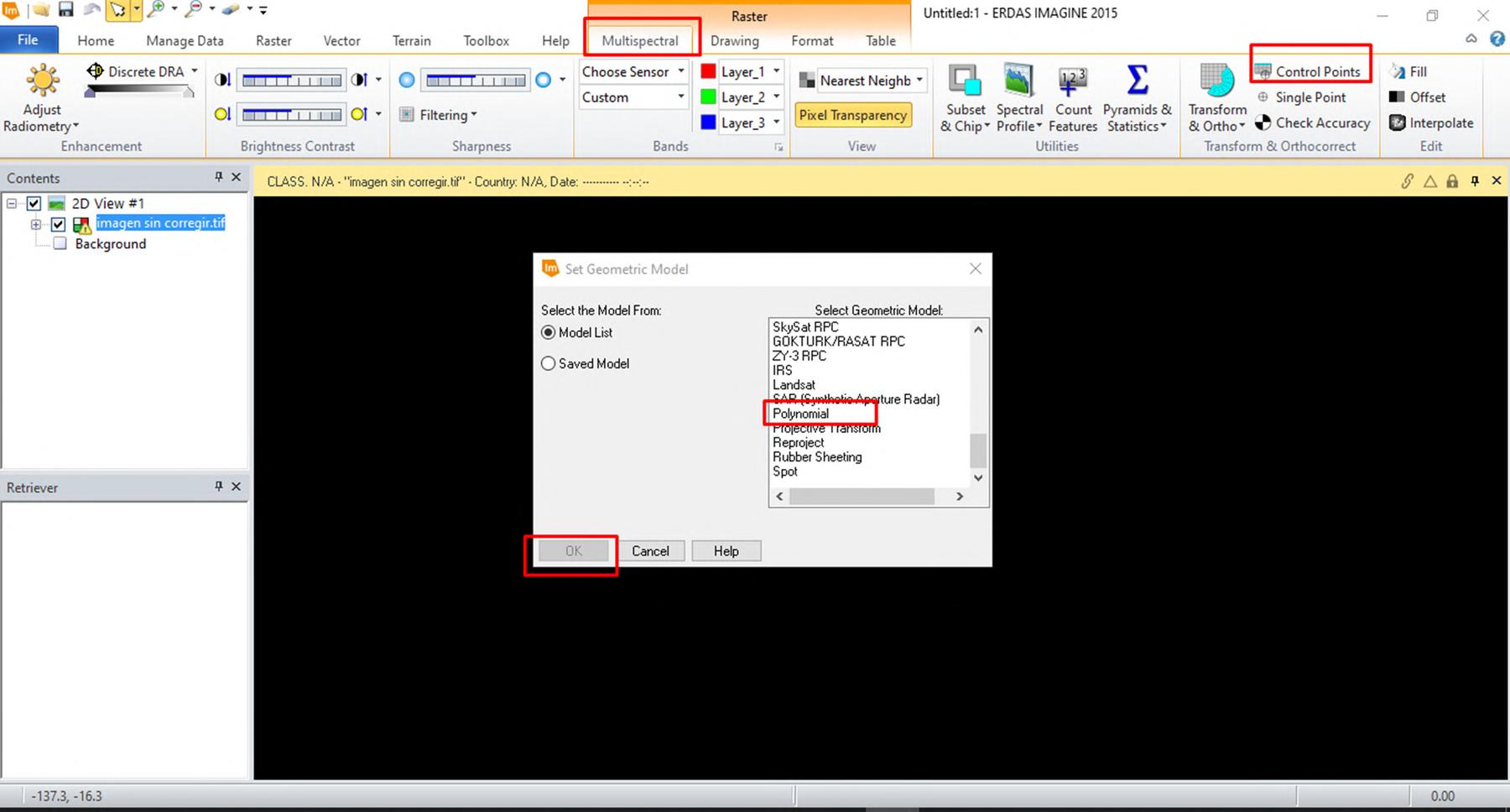This screenshot has width=1510, height=812.
Task: Select Polynomial in the geometric model list
Action: [x=800, y=414]
